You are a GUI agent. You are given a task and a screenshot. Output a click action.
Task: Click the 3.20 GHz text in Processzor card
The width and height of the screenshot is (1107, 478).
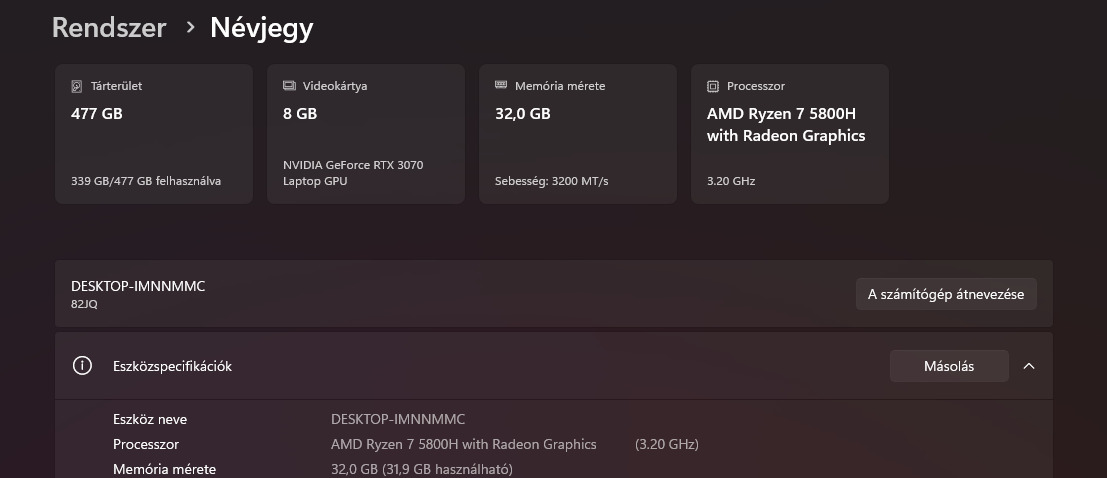click(x=731, y=181)
